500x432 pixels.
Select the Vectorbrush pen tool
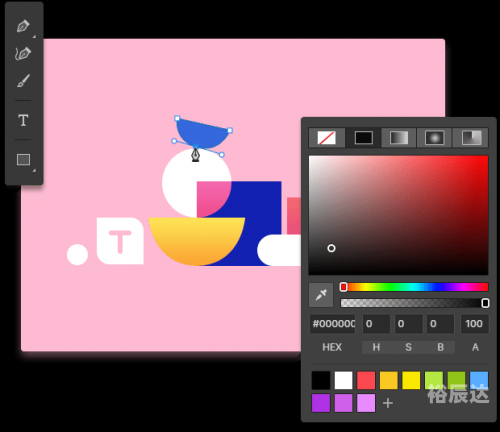point(23,53)
